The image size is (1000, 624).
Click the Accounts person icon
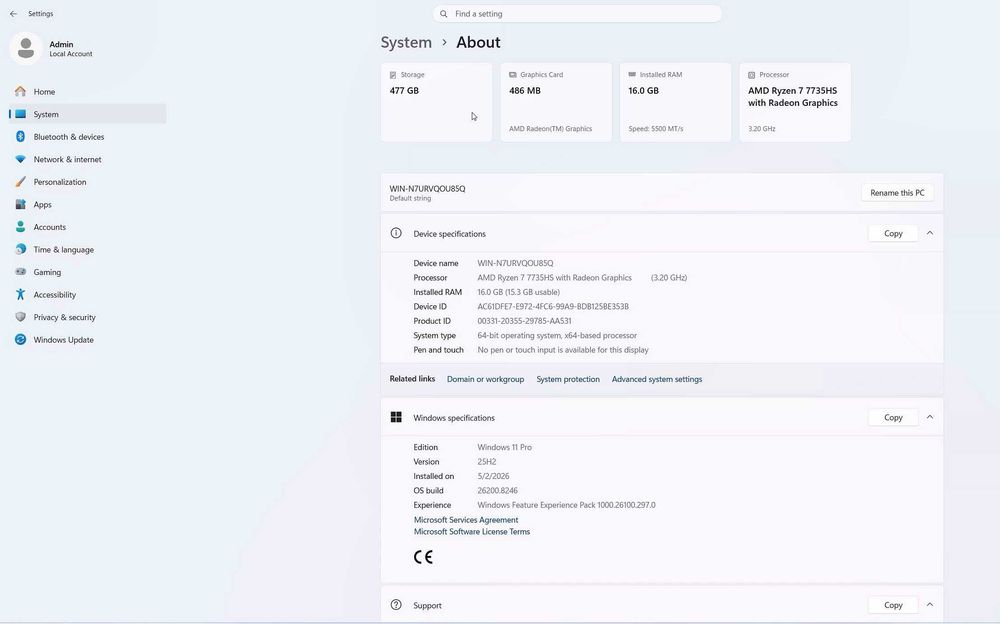[20, 227]
